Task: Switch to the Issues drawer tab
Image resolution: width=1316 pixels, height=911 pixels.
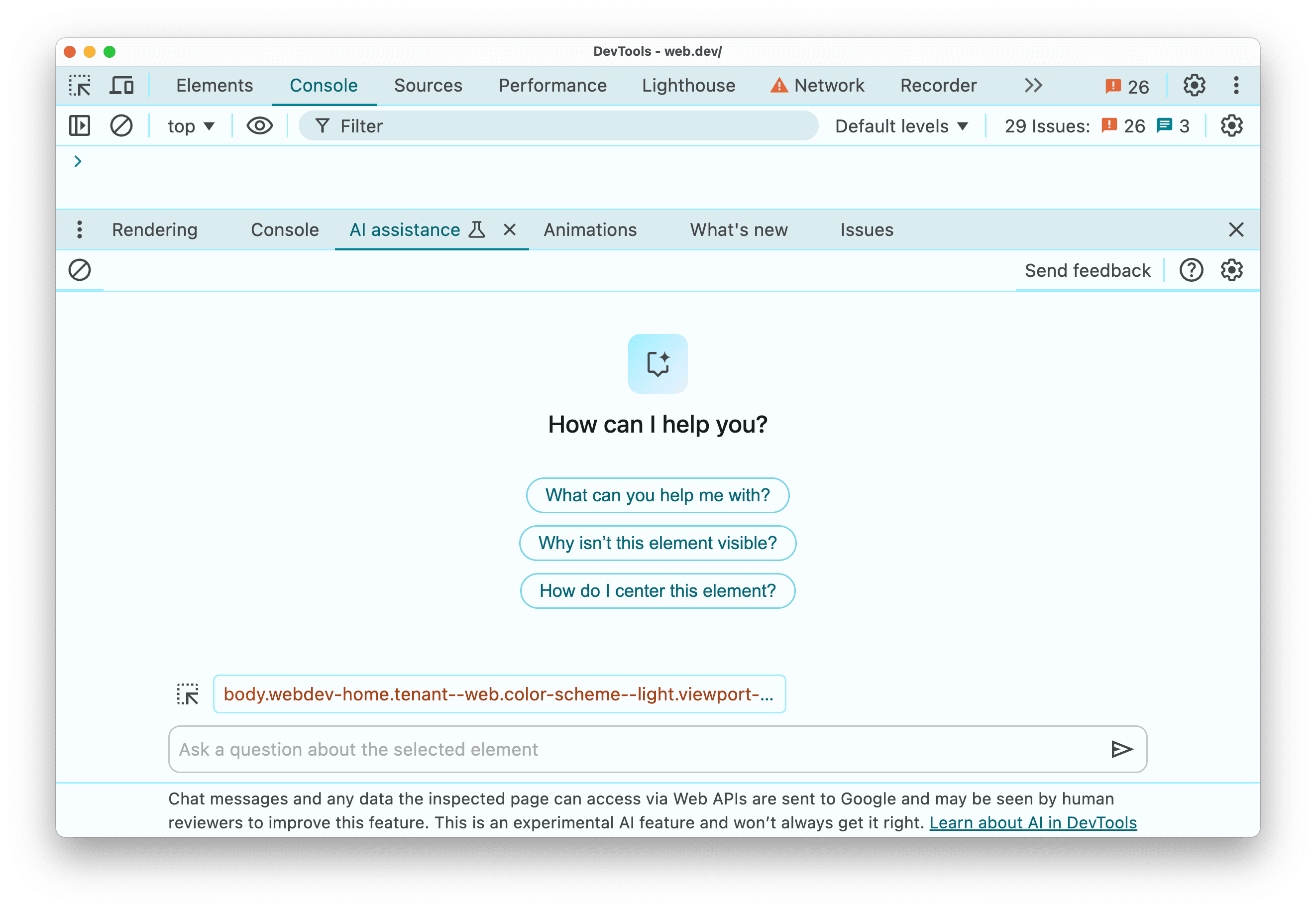Action: coord(866,230)
